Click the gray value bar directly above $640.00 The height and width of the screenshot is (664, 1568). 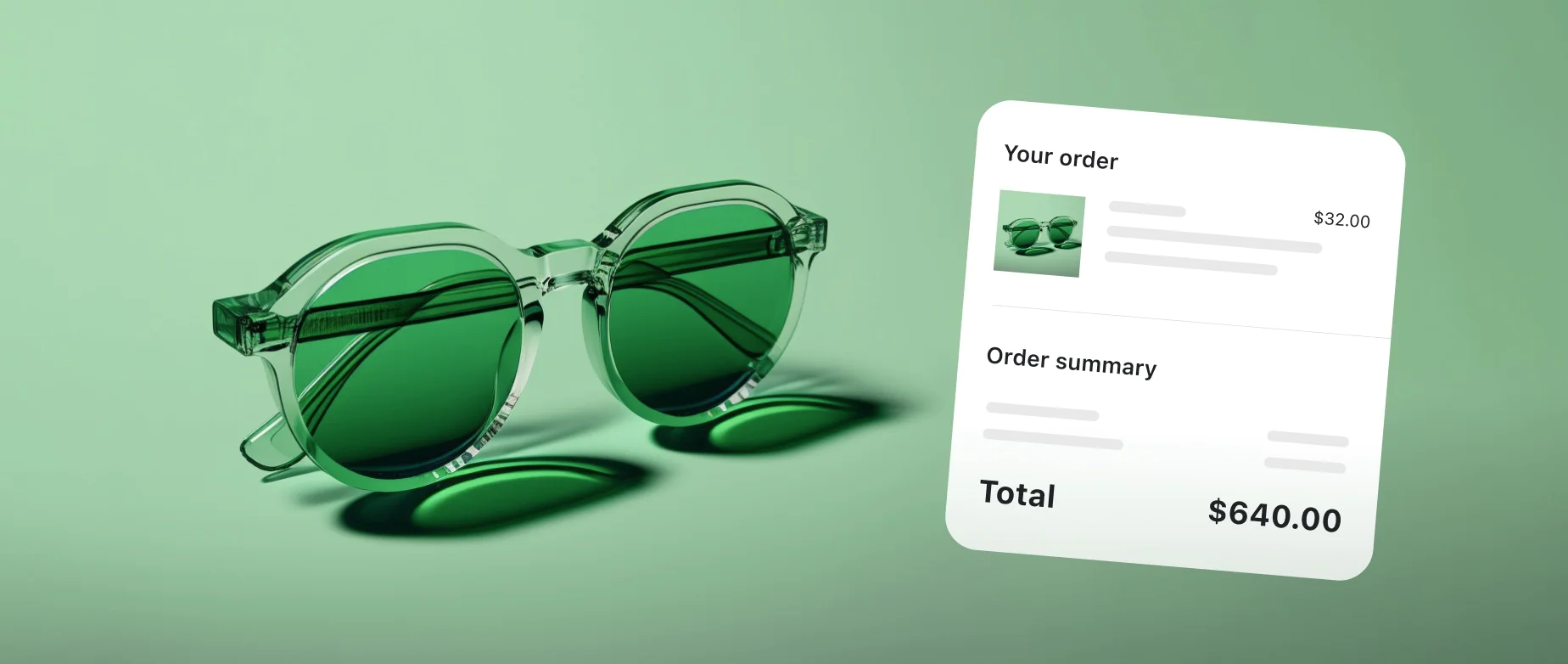click(1305, 465)
